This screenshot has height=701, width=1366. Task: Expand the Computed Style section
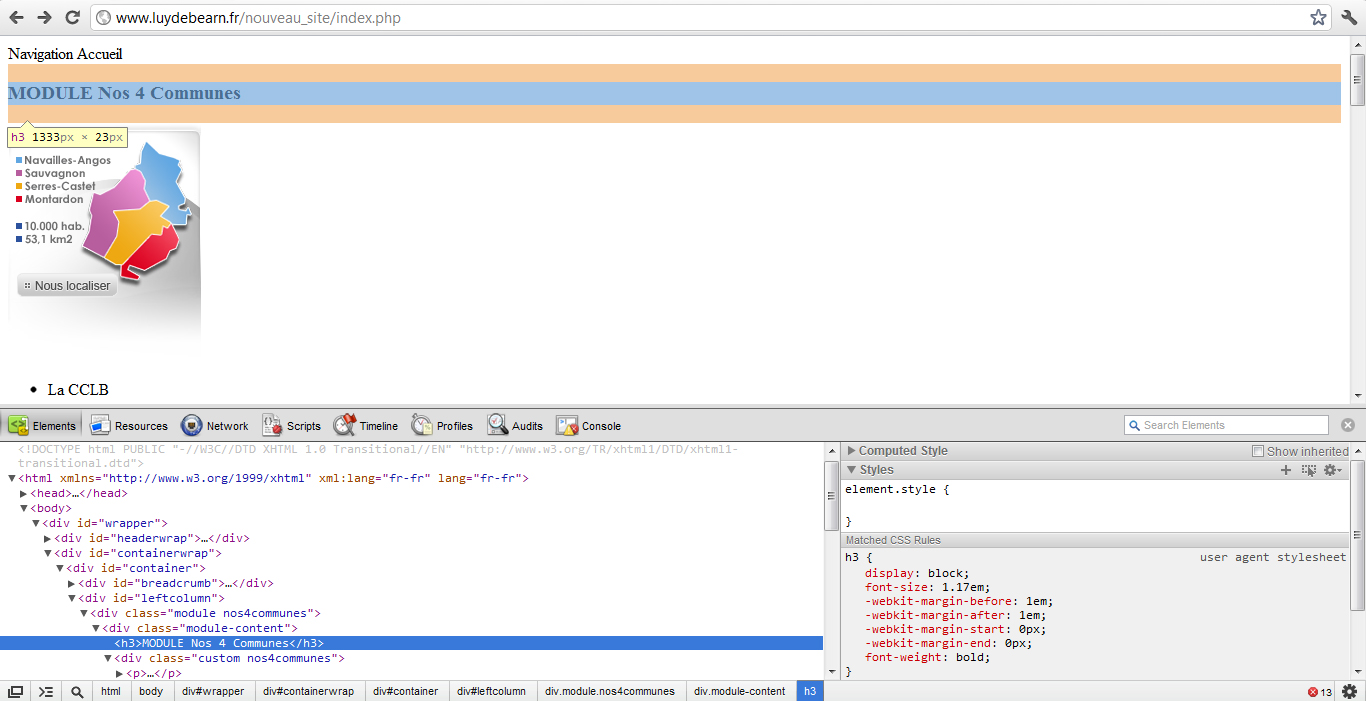[852, 451]
